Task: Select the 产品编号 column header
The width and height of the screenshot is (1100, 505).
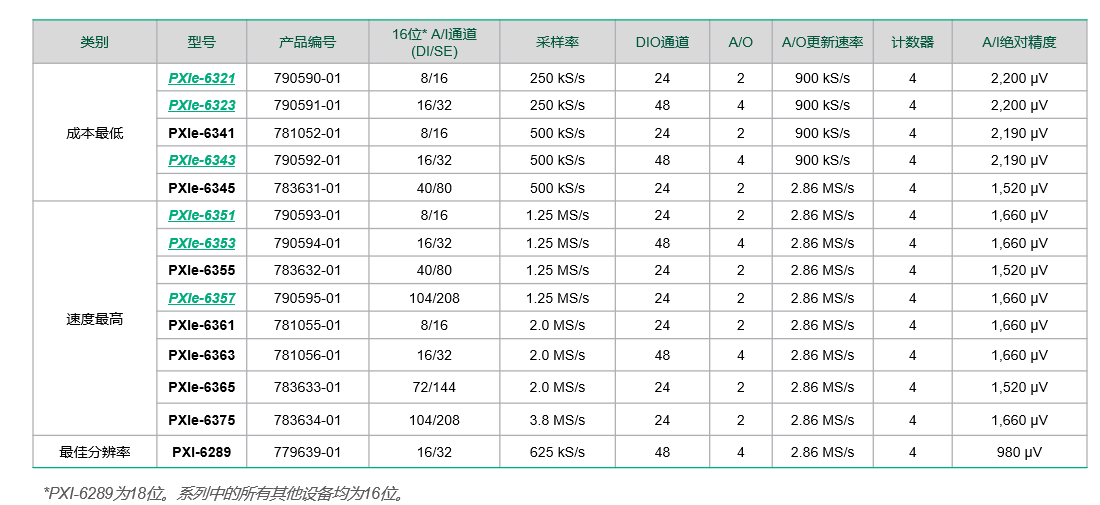Action: click(x=307, y=42)
